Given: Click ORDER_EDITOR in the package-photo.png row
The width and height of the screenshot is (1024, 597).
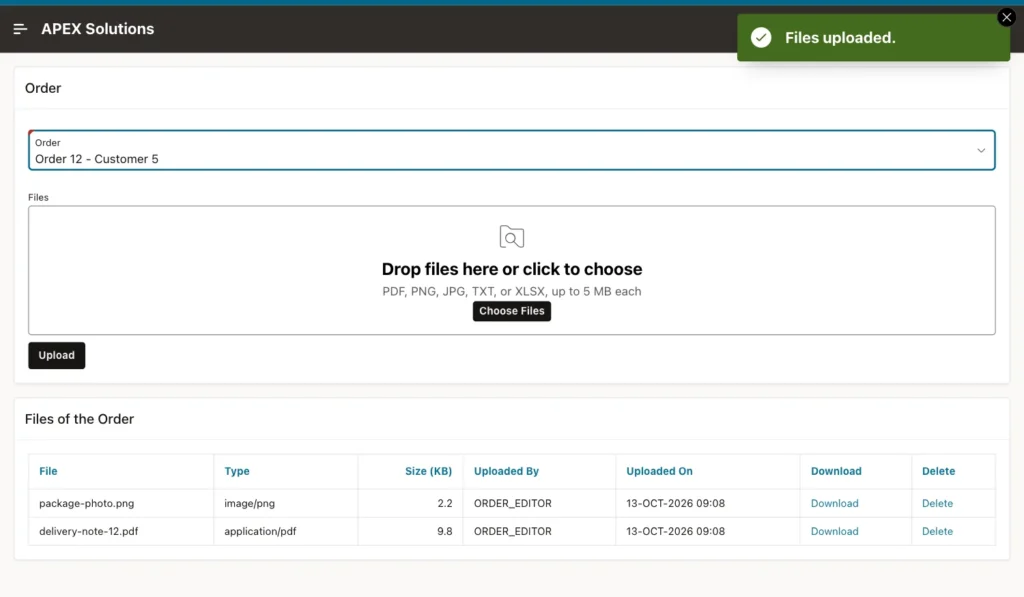Looking at the screenshot, I should point(513,504).
